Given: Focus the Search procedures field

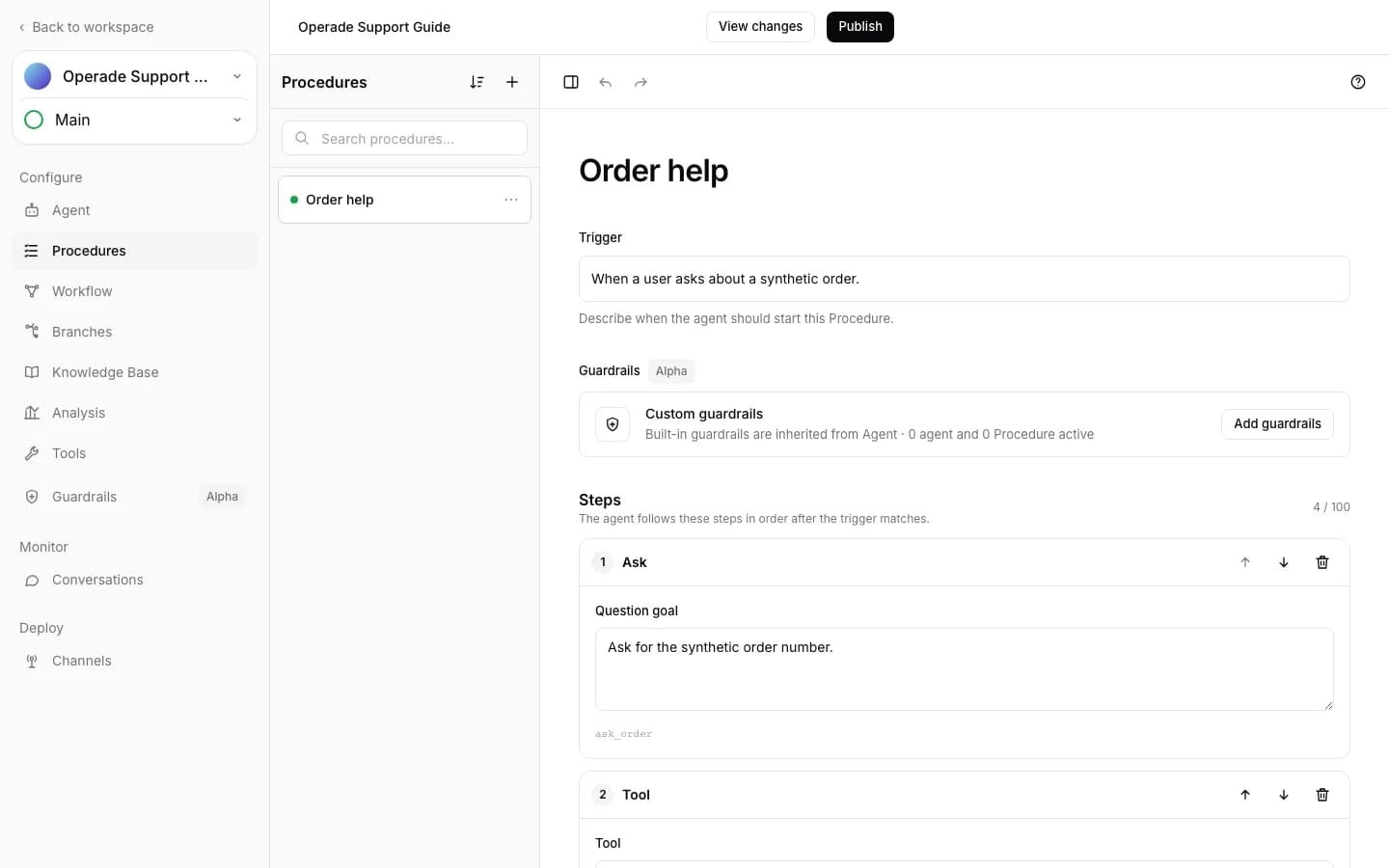Looking at the screenshot, I should tap(404, 138).
